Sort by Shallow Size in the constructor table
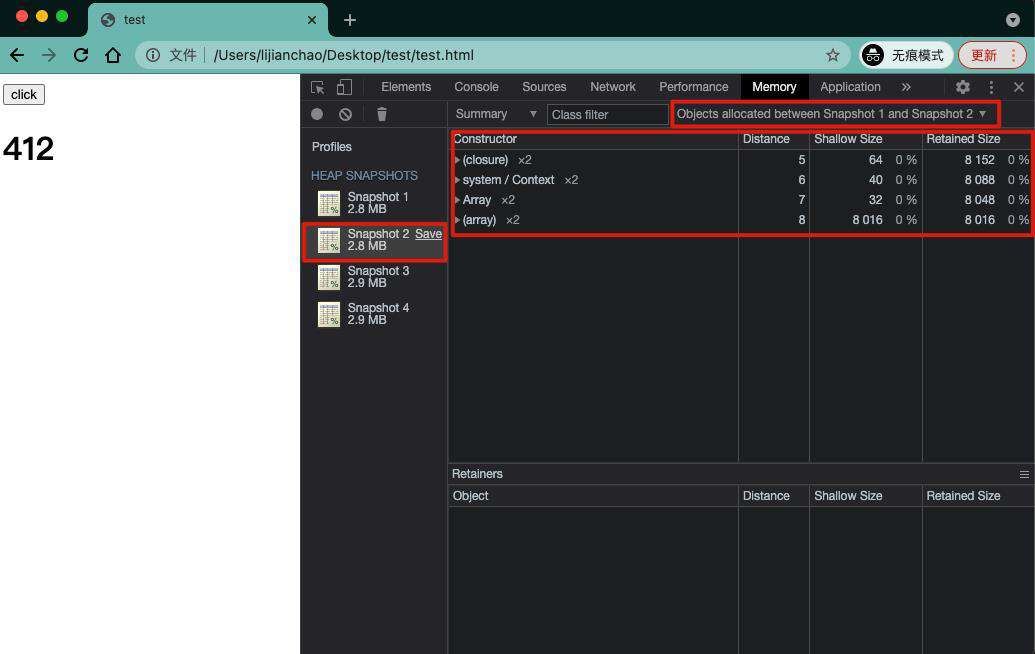Image resolution: width=1035 pixels, height=654 pixels. 865,139
